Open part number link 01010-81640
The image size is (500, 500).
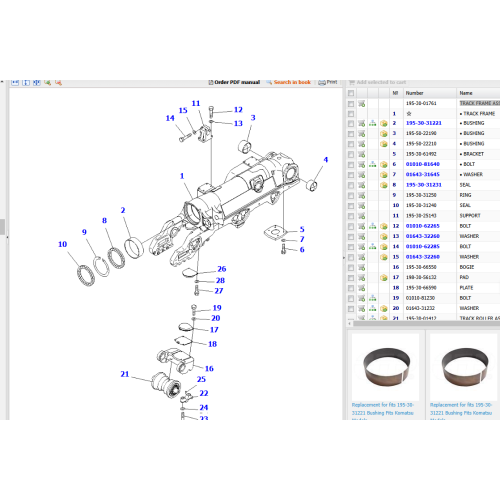tap(423, 164)
